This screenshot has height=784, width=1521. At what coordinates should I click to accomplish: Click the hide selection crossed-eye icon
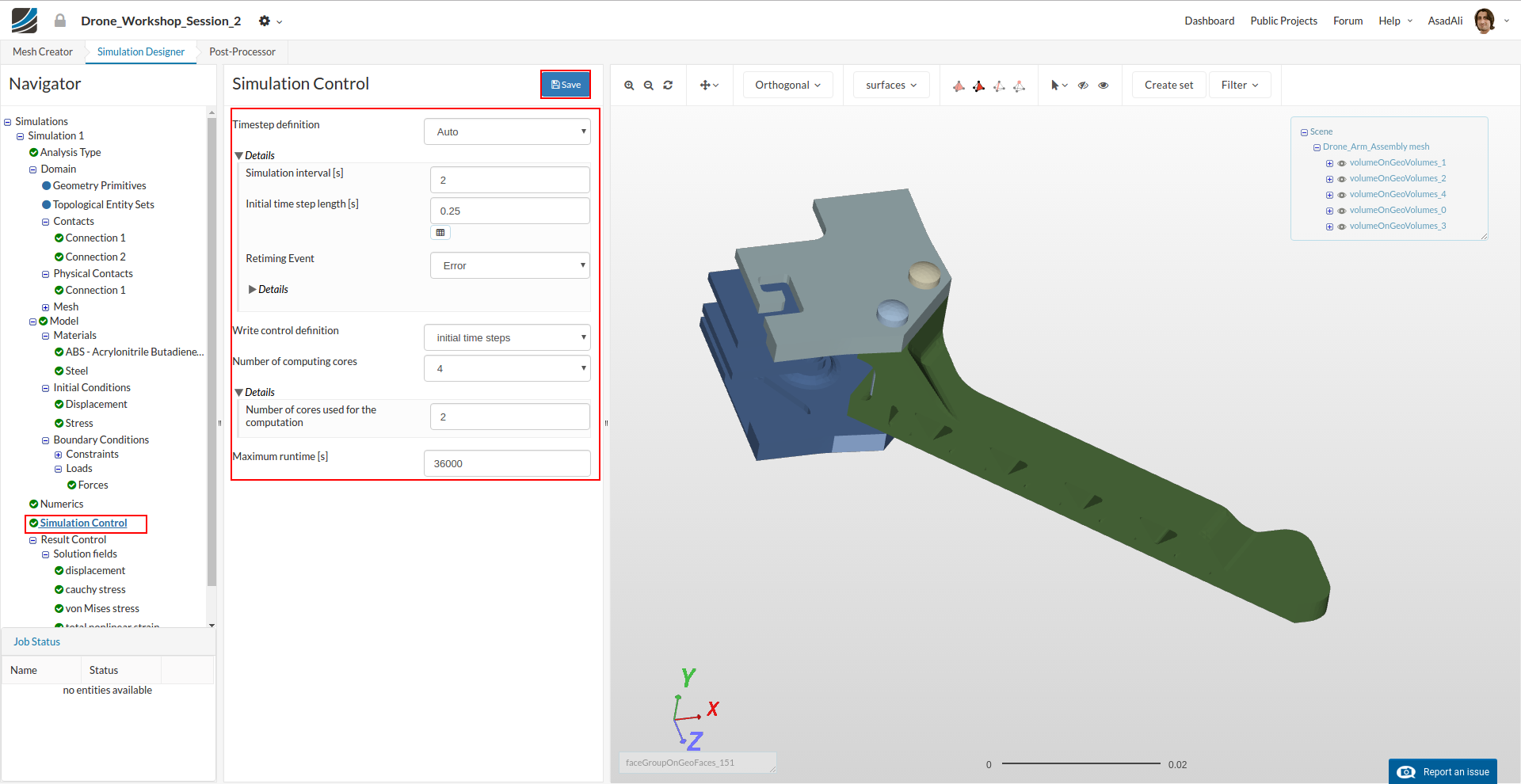(x=1083, y=86)
